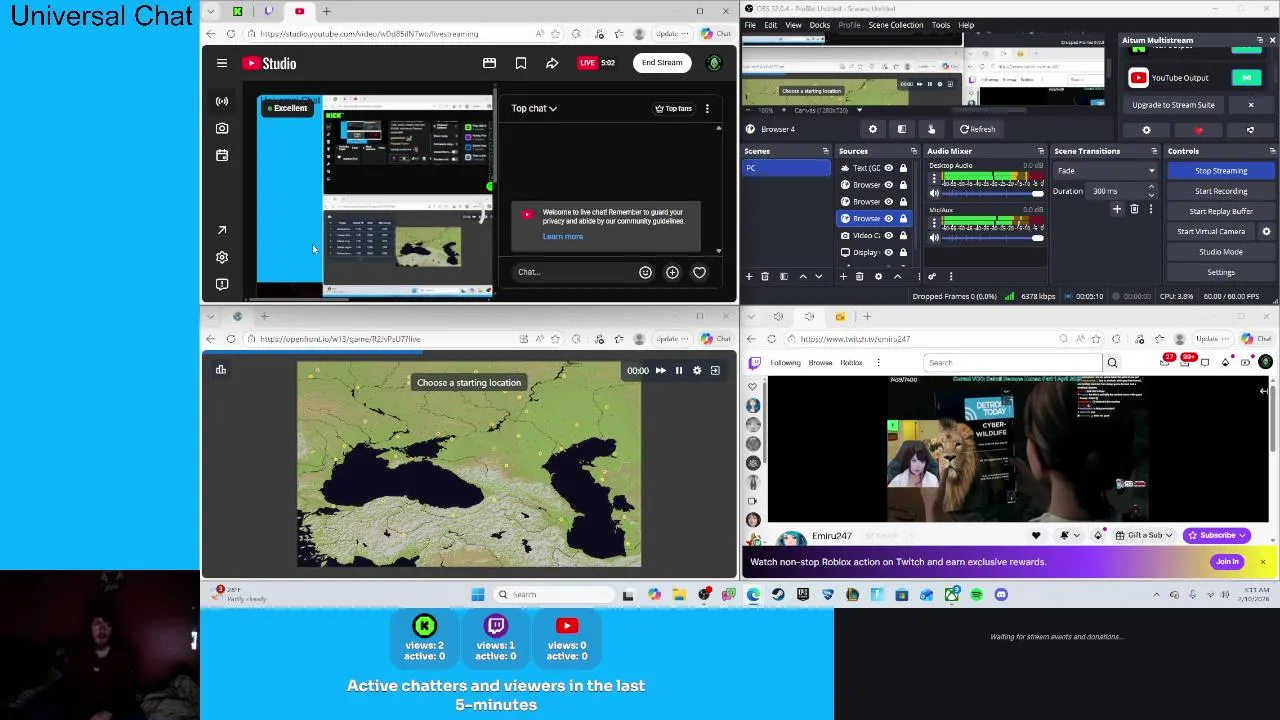Click Join in on Twitch banner
The image size is (1280, 720).
pyautogui.click(x=1227, y=562)
